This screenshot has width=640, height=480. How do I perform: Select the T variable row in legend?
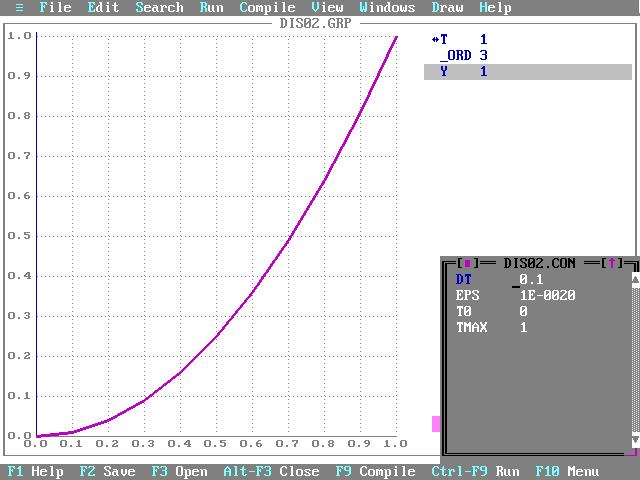[x=528, y=40]
